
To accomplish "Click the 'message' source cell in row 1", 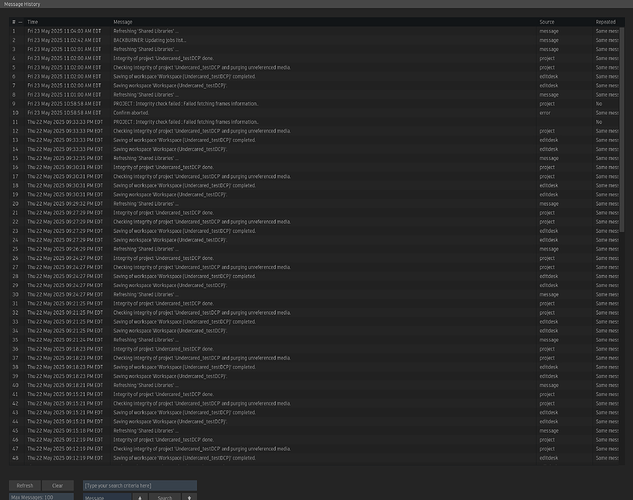I will [549, 31].
